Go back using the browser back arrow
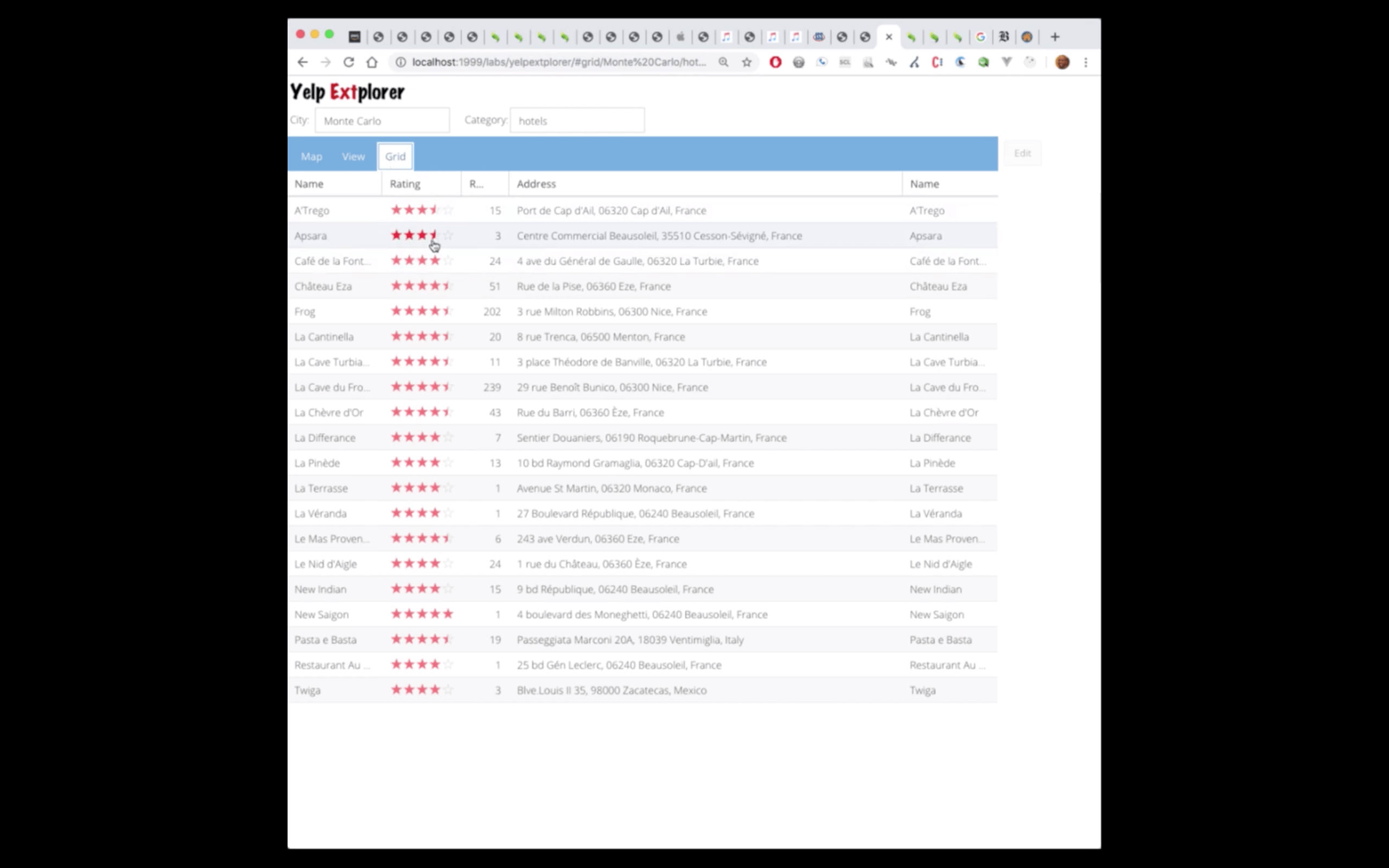 (302, 62)
